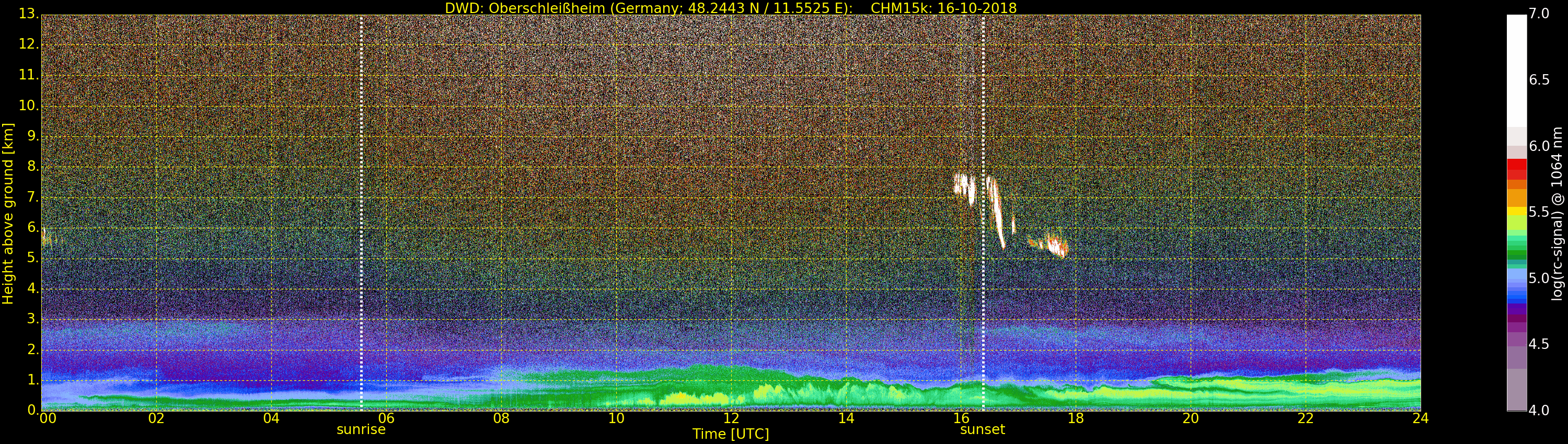Click the white section of the colorbar
The height and width of the screenshot is (444, 1568).
coord(1516,71)
